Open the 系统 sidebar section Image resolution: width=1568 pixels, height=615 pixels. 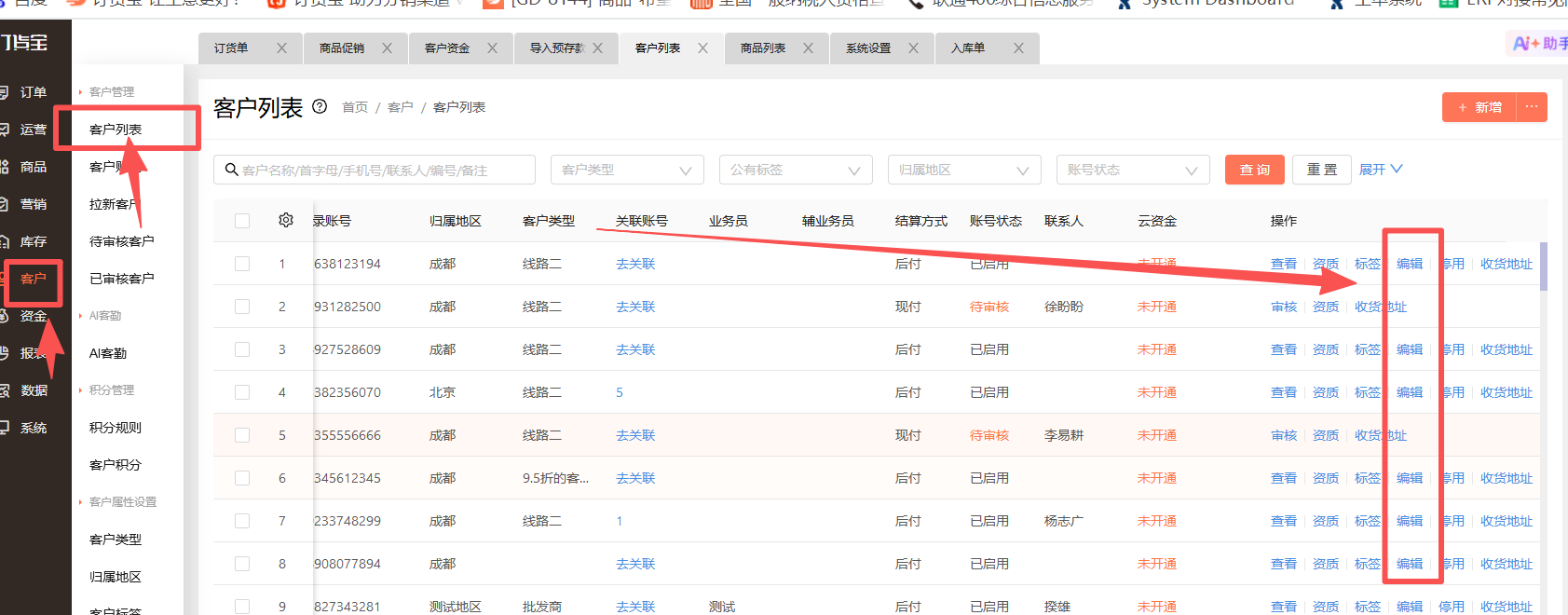pos(34,428)
